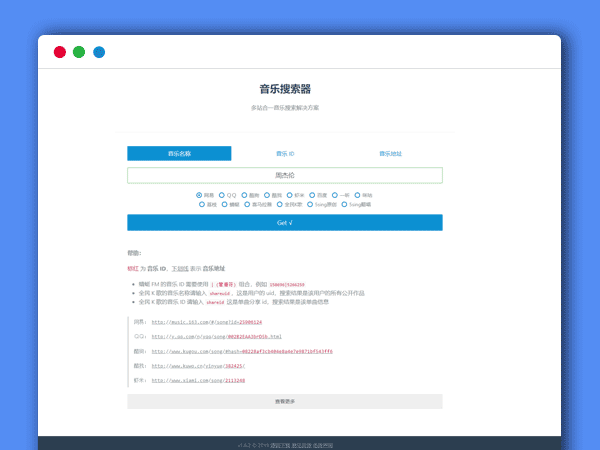Choose the 百度 radio option
This screenshot has height=450, width=600.
[x=312, y=194]
